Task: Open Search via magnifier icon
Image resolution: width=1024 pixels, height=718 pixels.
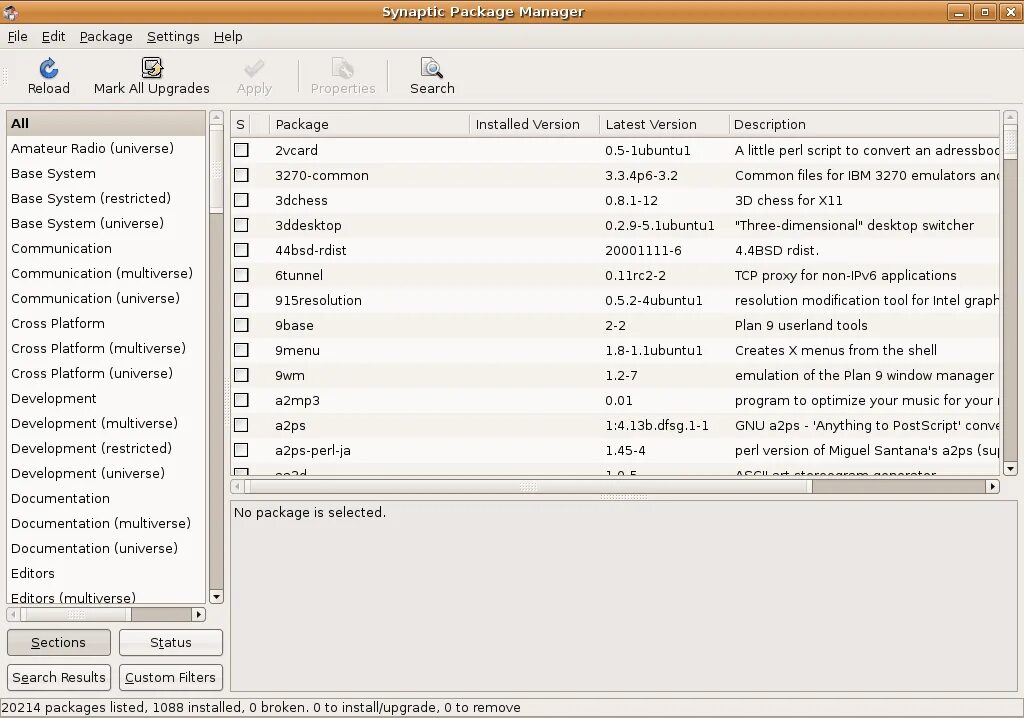Action: tap(432, 69)
